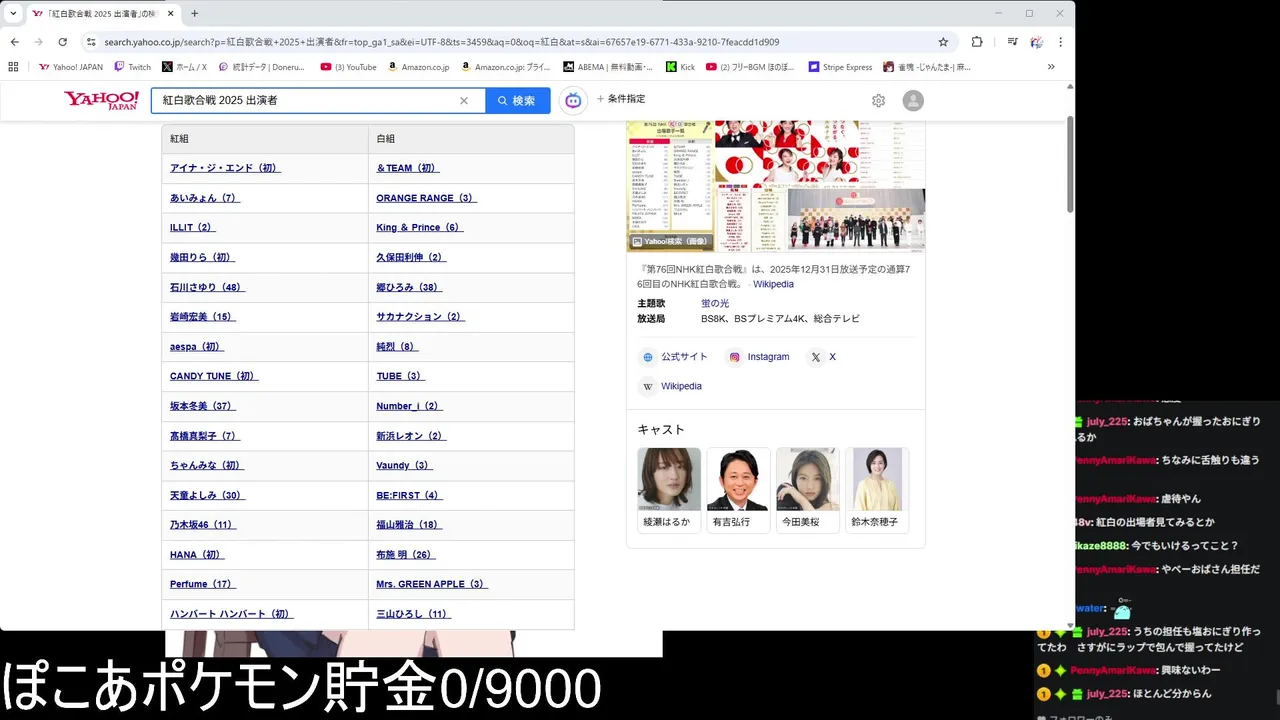Expand the bookmarks overflow chevron

click(1051, 67)
